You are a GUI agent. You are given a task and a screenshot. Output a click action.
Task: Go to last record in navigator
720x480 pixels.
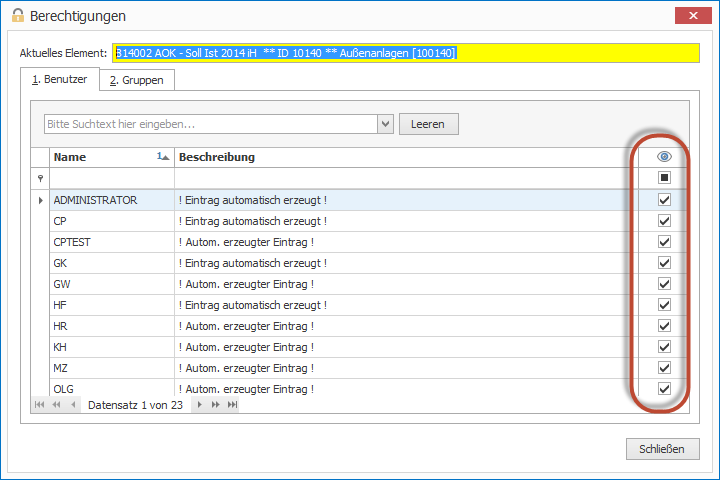(x=232, y=405)
